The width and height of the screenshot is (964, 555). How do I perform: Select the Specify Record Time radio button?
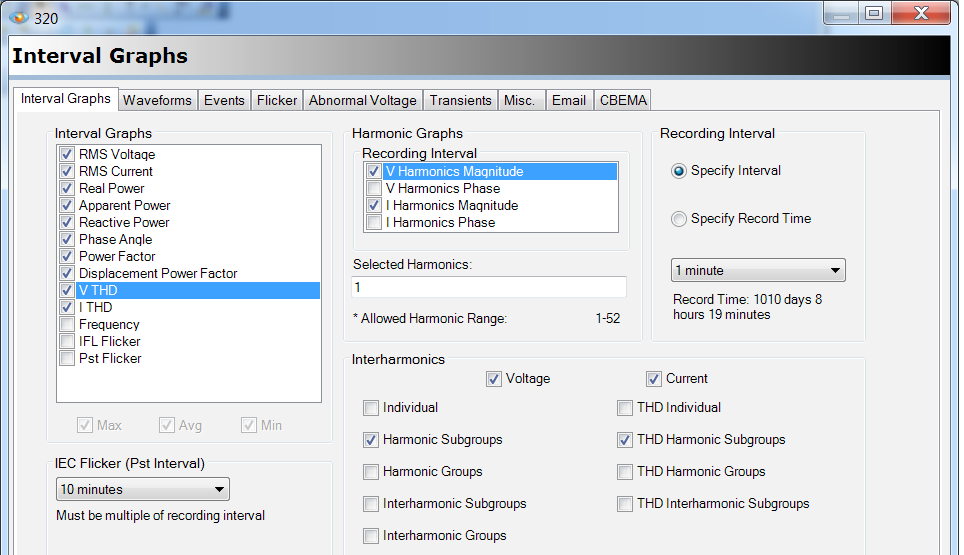coord(678,219)
